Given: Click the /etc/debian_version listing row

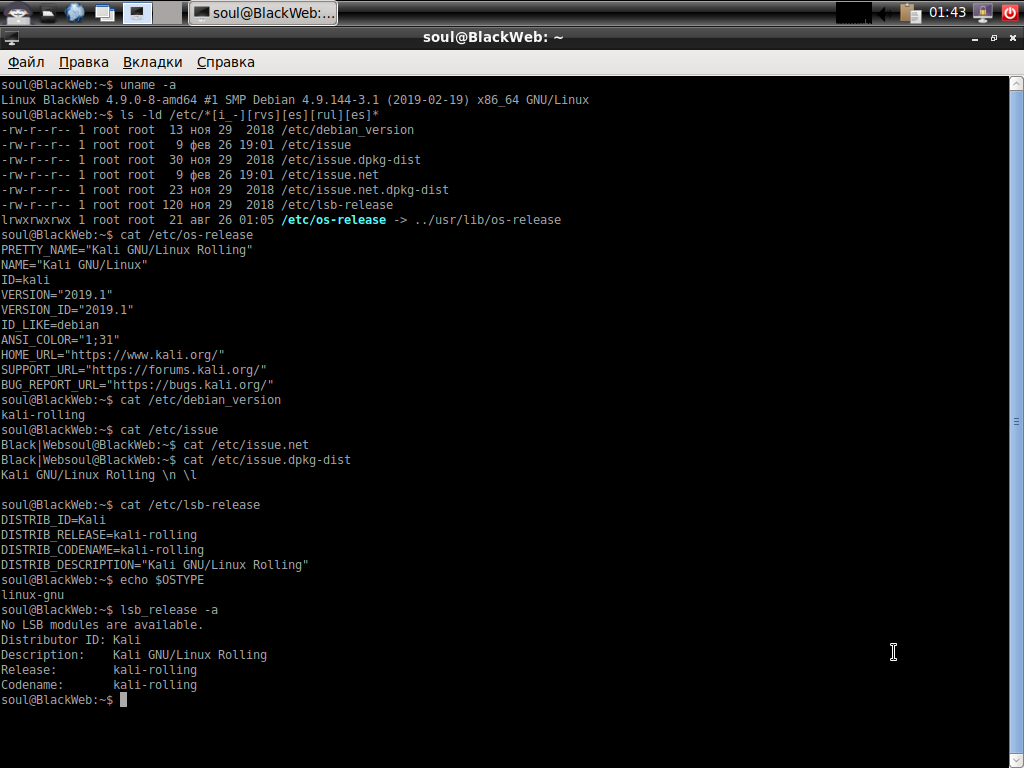Looking at the screenshot, I should tap(207, 130).
